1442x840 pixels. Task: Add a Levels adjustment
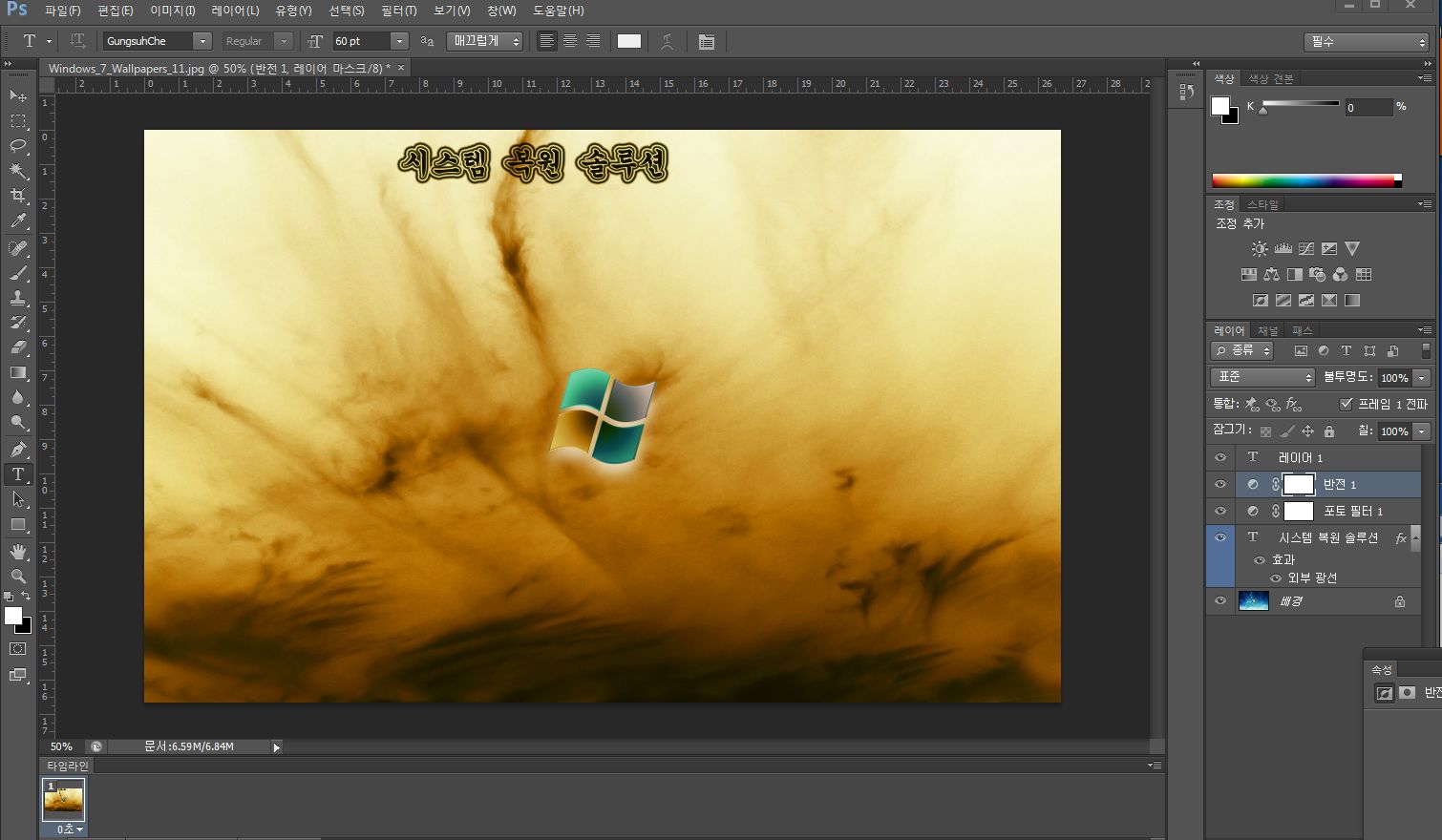[1283, 248]
